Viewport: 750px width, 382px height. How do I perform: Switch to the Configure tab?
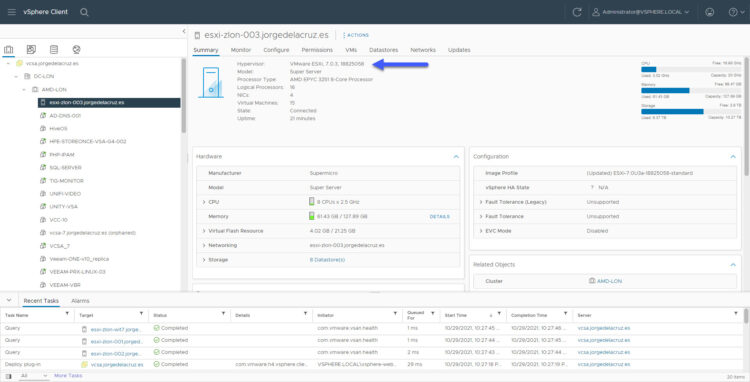pos(276,50)
